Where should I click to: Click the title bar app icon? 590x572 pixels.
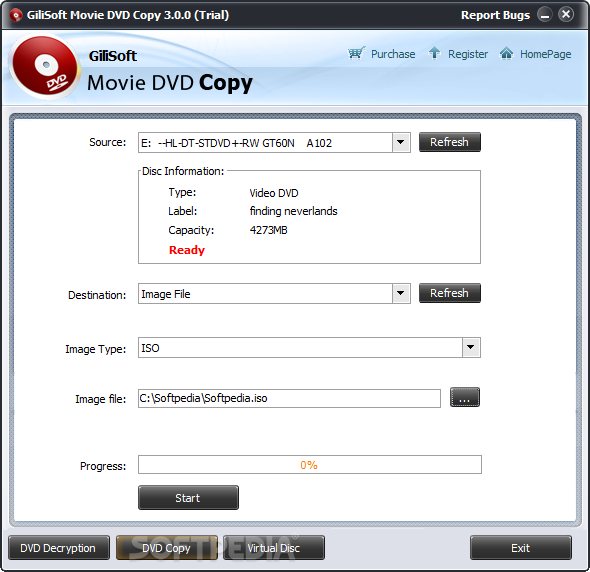tap(16, 15)
